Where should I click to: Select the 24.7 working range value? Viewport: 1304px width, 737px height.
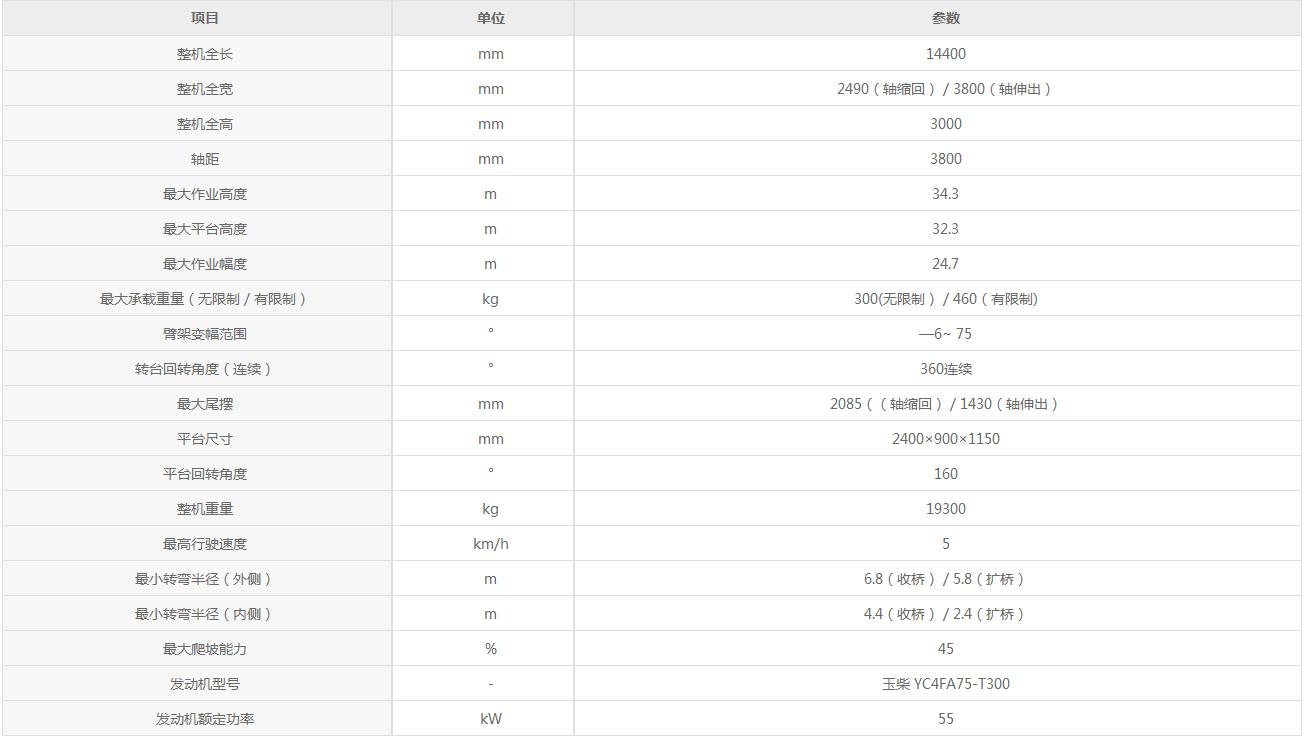[945, 264]
